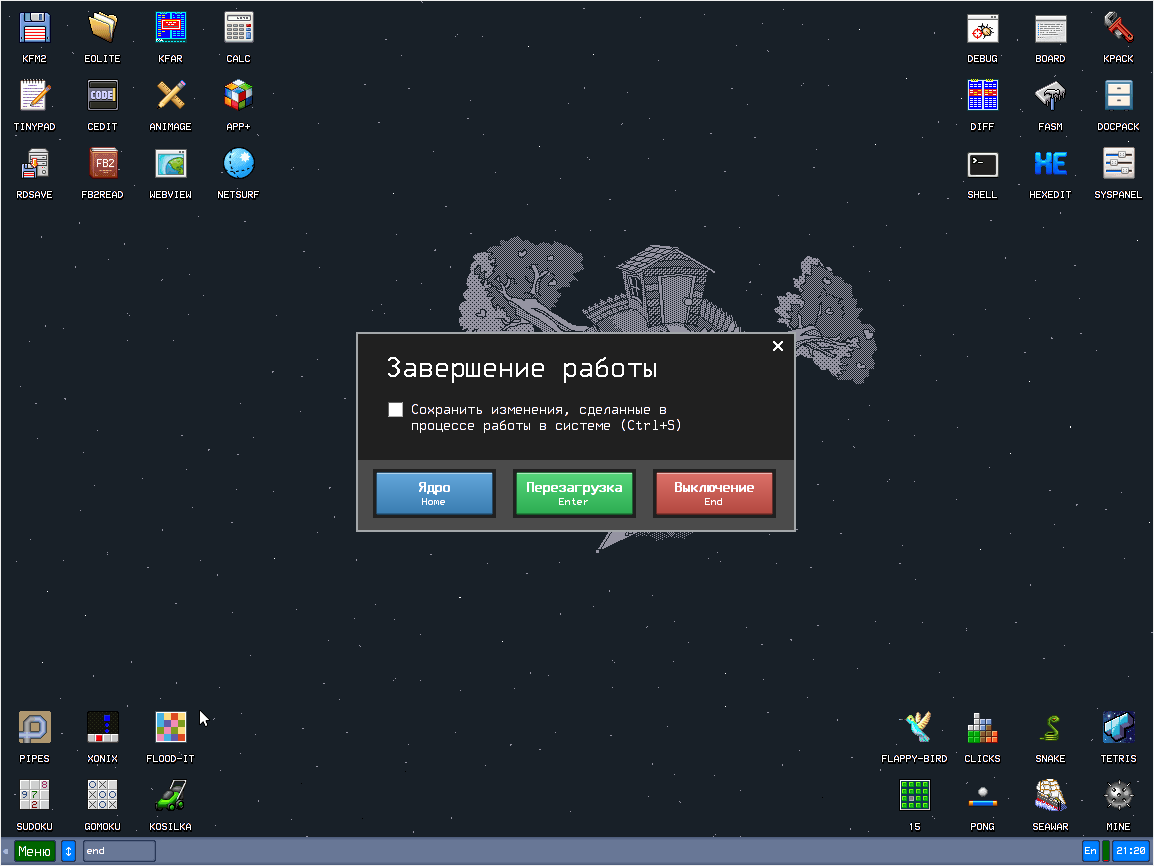Open the TINYPAD text editor icon

35,96
